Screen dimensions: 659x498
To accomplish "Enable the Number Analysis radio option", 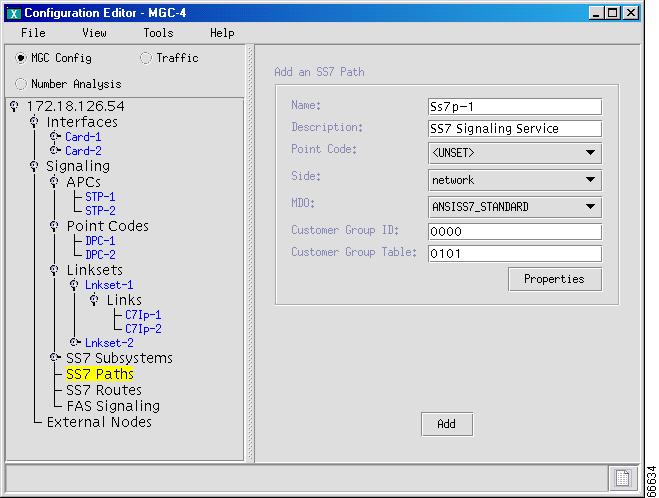I will 22,84.
